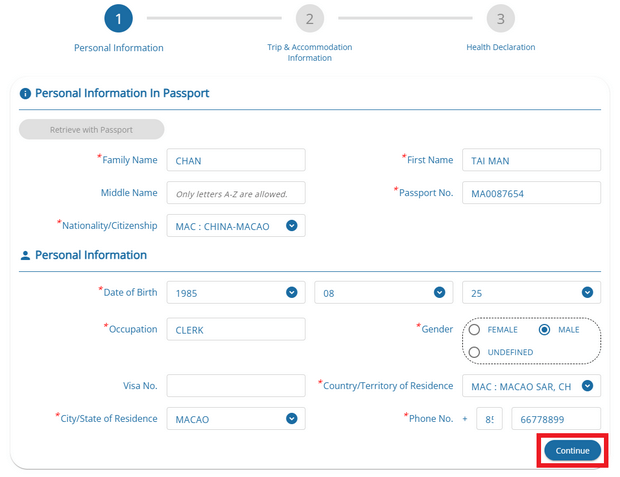Open the City/State of Residence dropdown
Screen dimensions: 620x477
236,419
